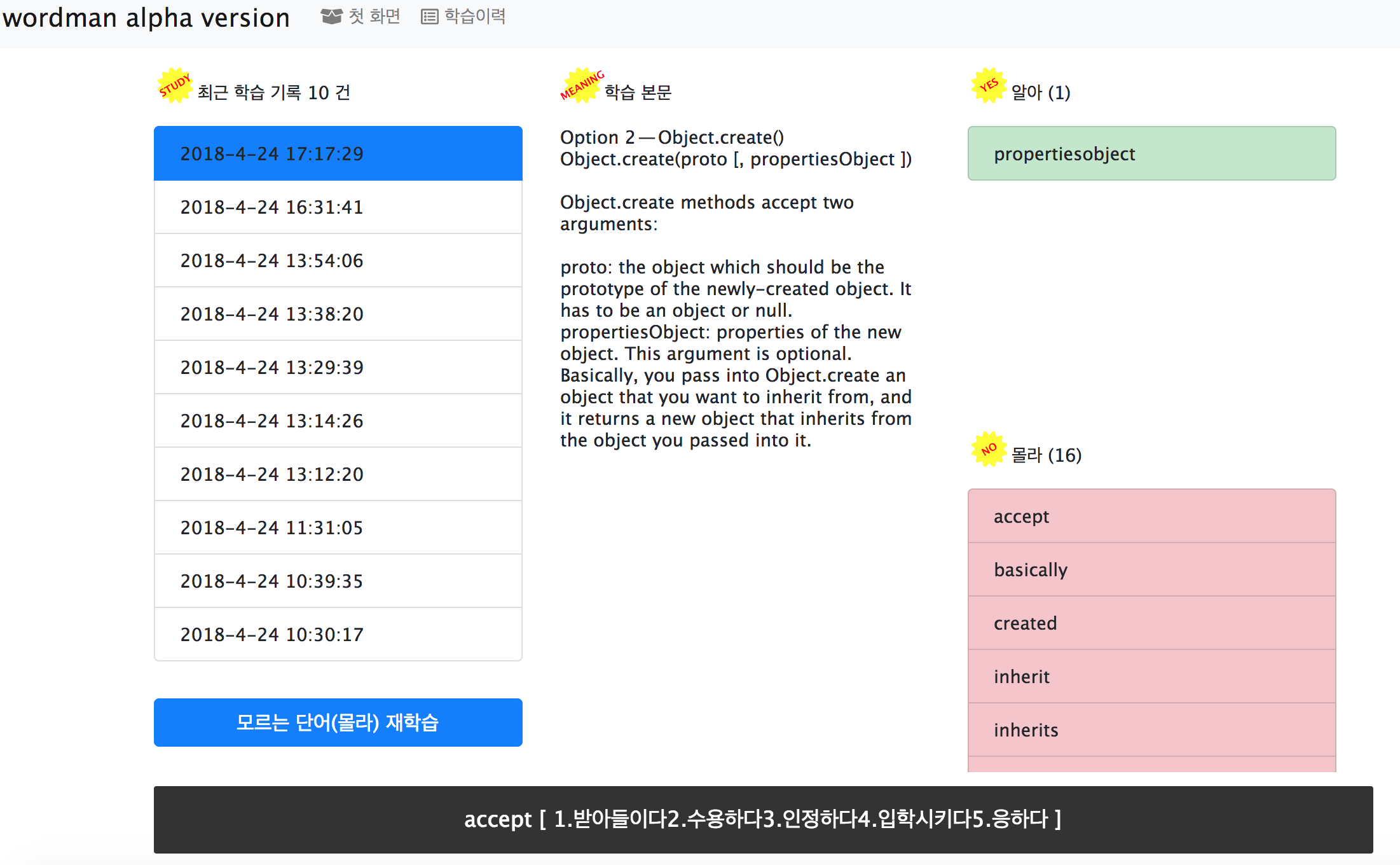Image resolution: width=1400 pixels, height=865 pixels.
Task: Select the record 2018-4-24 13:29:39
Action: click(x=338, y=367)
